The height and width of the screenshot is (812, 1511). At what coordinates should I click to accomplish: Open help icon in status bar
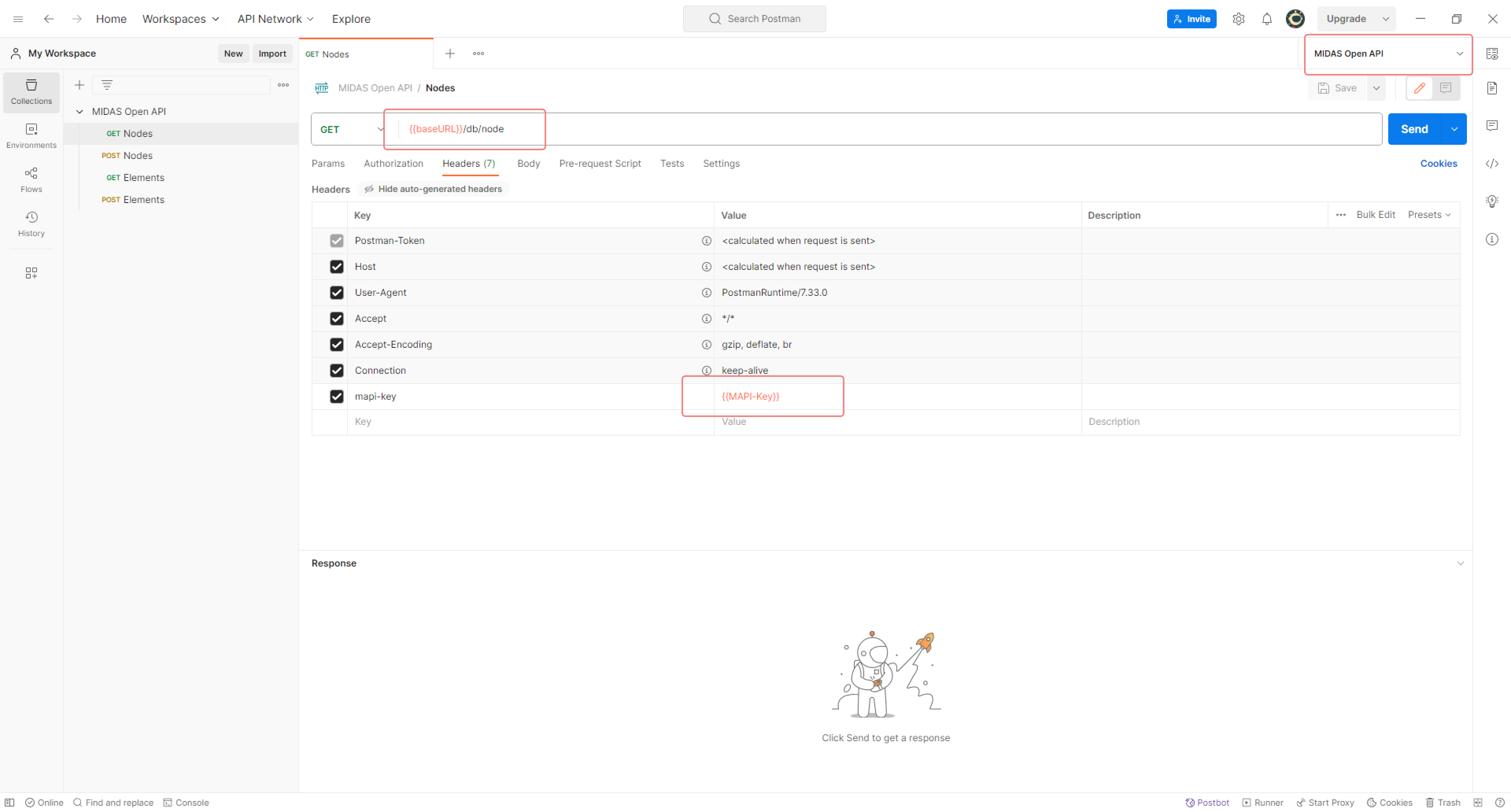click(1499, 803)
